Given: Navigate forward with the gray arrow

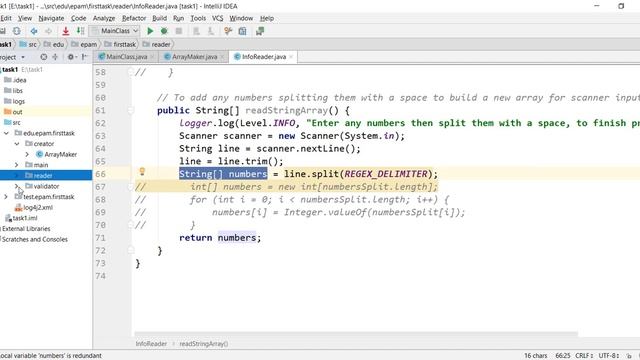Looking at the screenshot, I should [x=48, y=31].
